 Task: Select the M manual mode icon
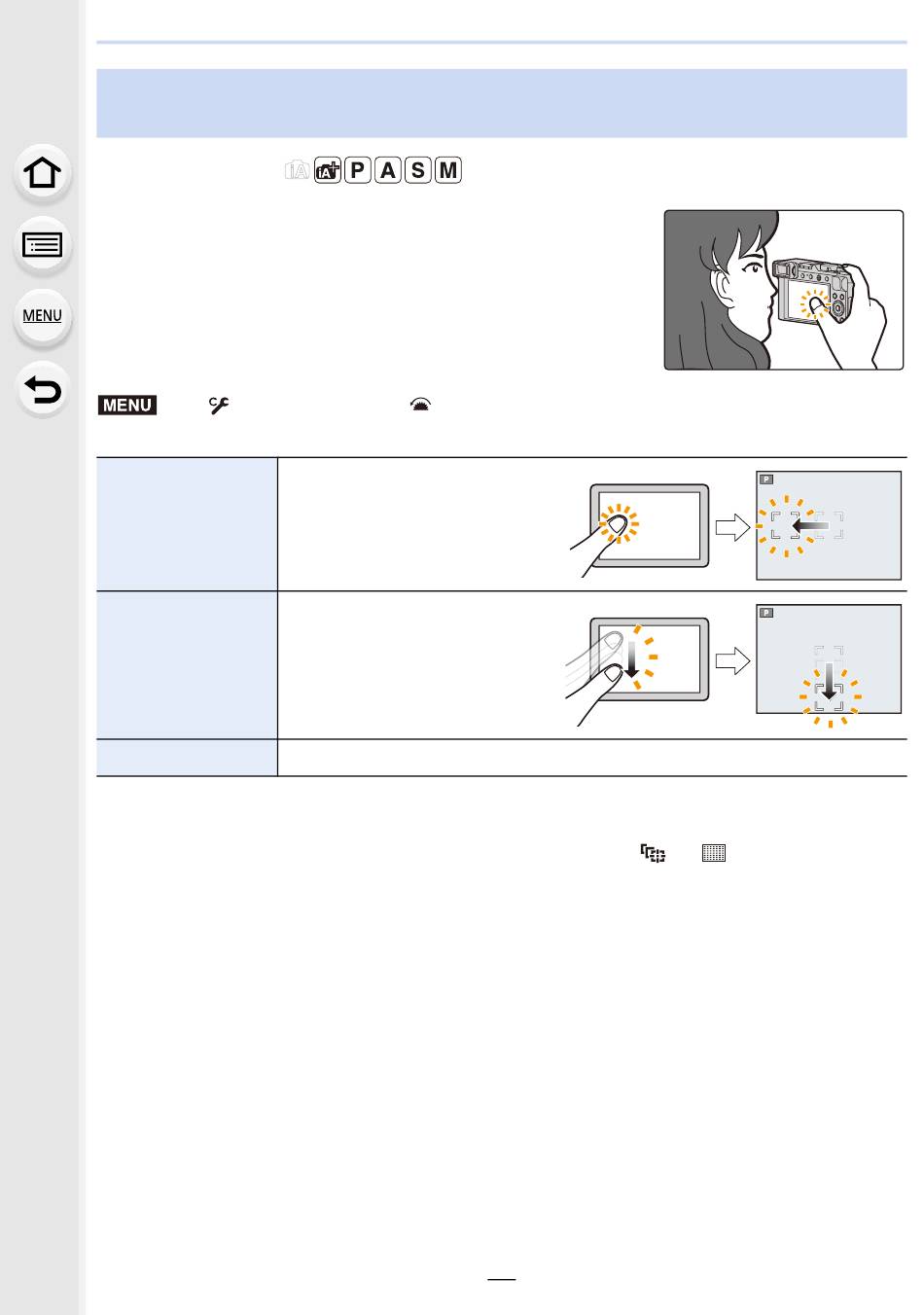tap(448, 170)
